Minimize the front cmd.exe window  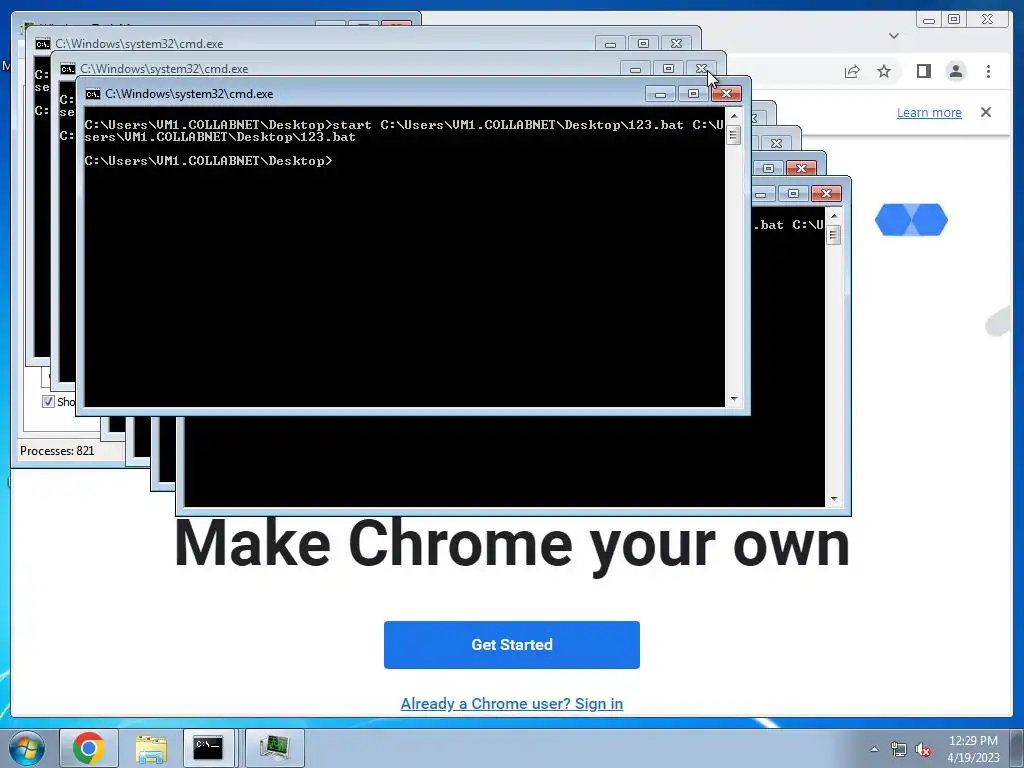pyautogui.click(x=660, y=93)
